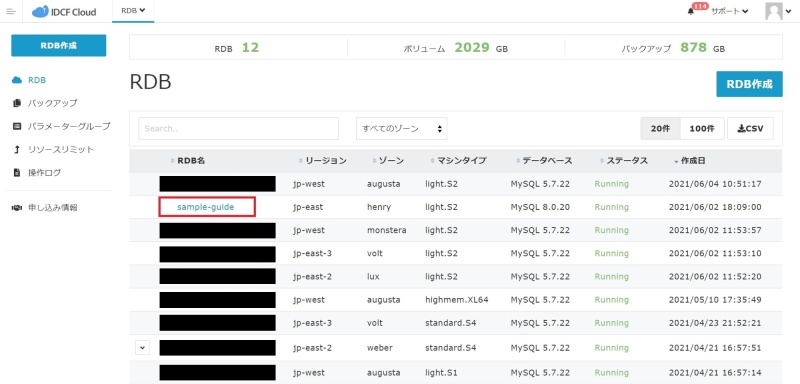This screenshot has height=384, width=800.
Task: Download the list as CSV
Action: (x=751, y=129)
